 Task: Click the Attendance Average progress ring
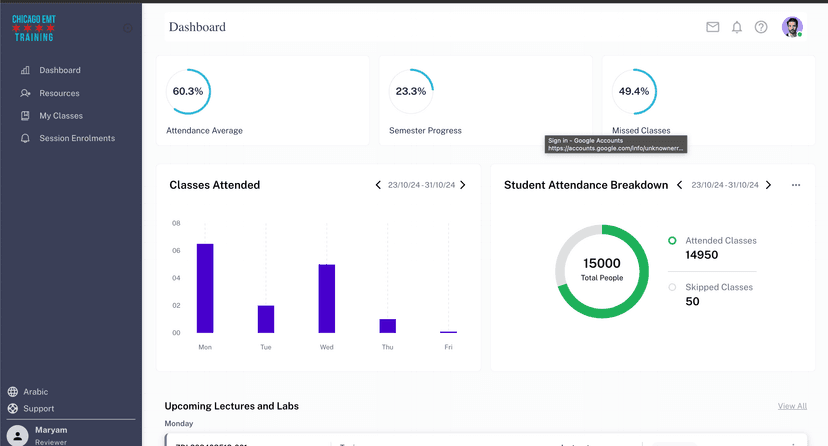coord(188,91)
